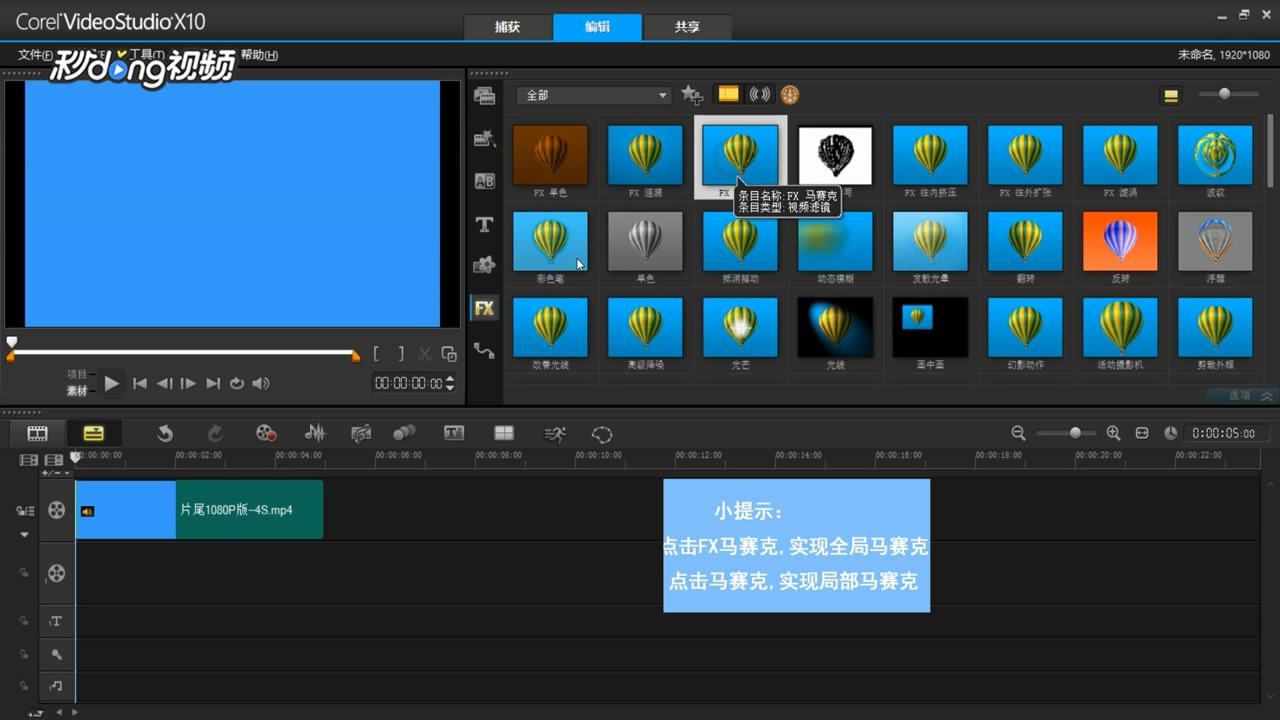Switch to the 捕获 tab

508,27
